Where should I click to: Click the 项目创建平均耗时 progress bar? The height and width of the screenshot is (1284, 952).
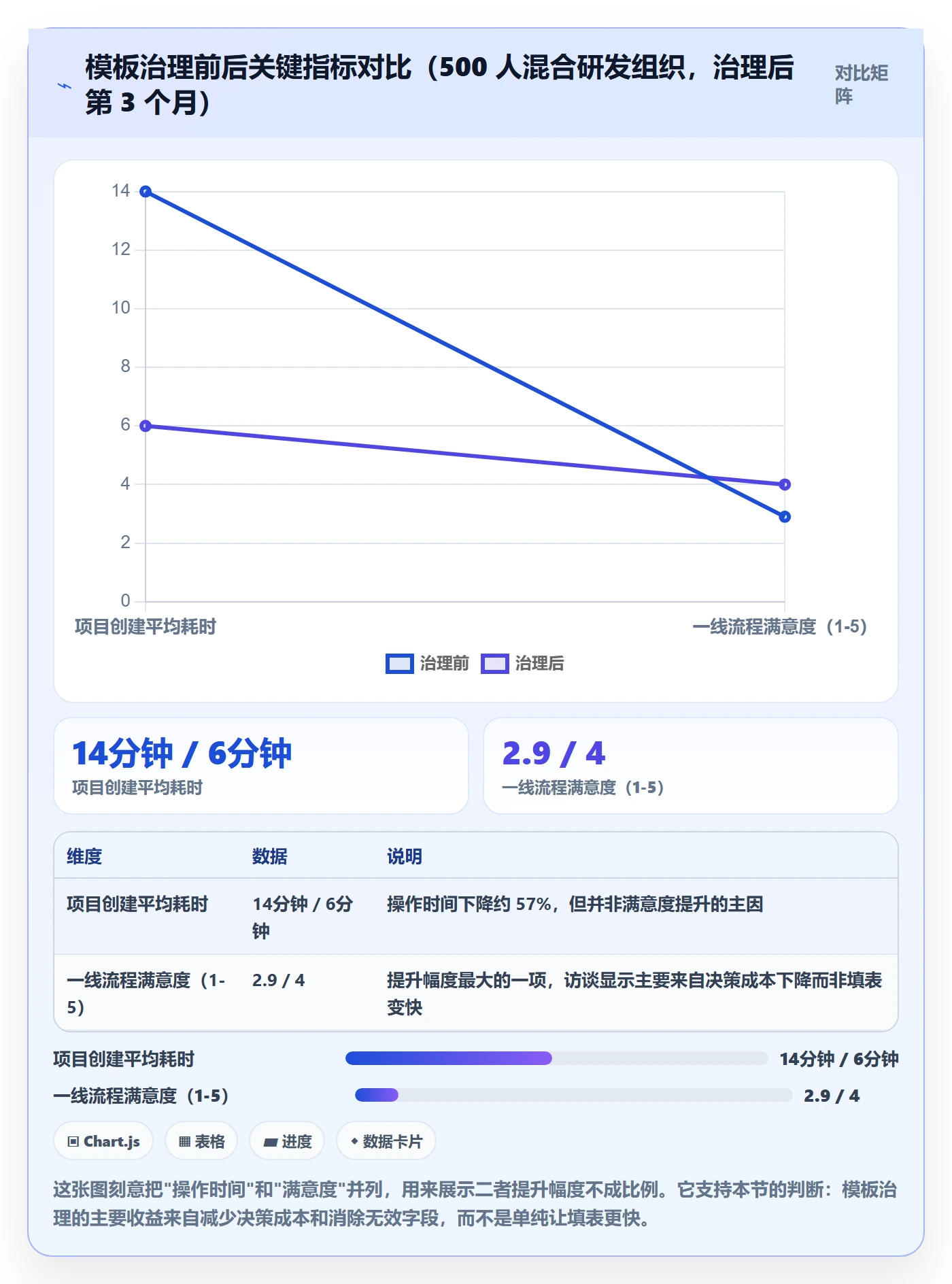click(556, 1058)
